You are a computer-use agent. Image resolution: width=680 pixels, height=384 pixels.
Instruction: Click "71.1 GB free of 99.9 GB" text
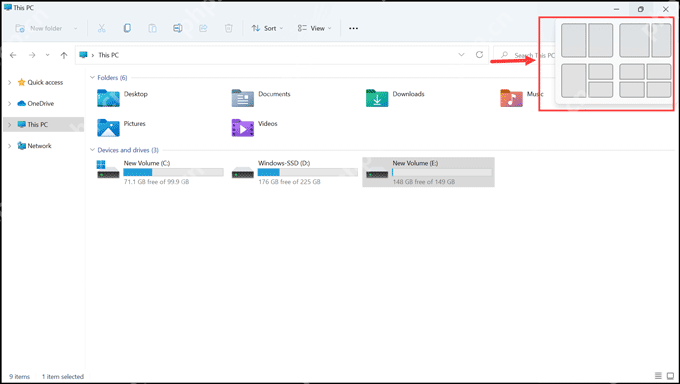[x=157, y=182]
